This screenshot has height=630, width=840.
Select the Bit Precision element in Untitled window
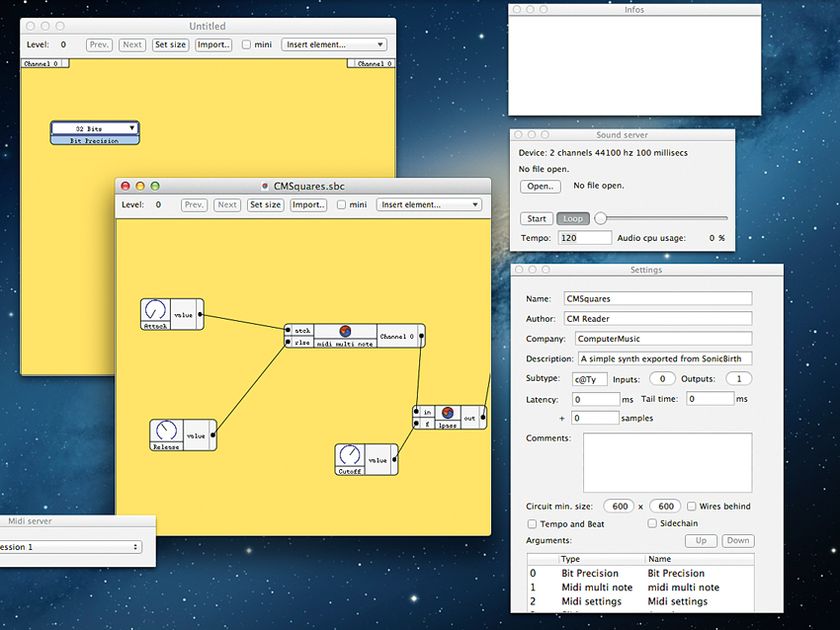(x=95, y=140)
